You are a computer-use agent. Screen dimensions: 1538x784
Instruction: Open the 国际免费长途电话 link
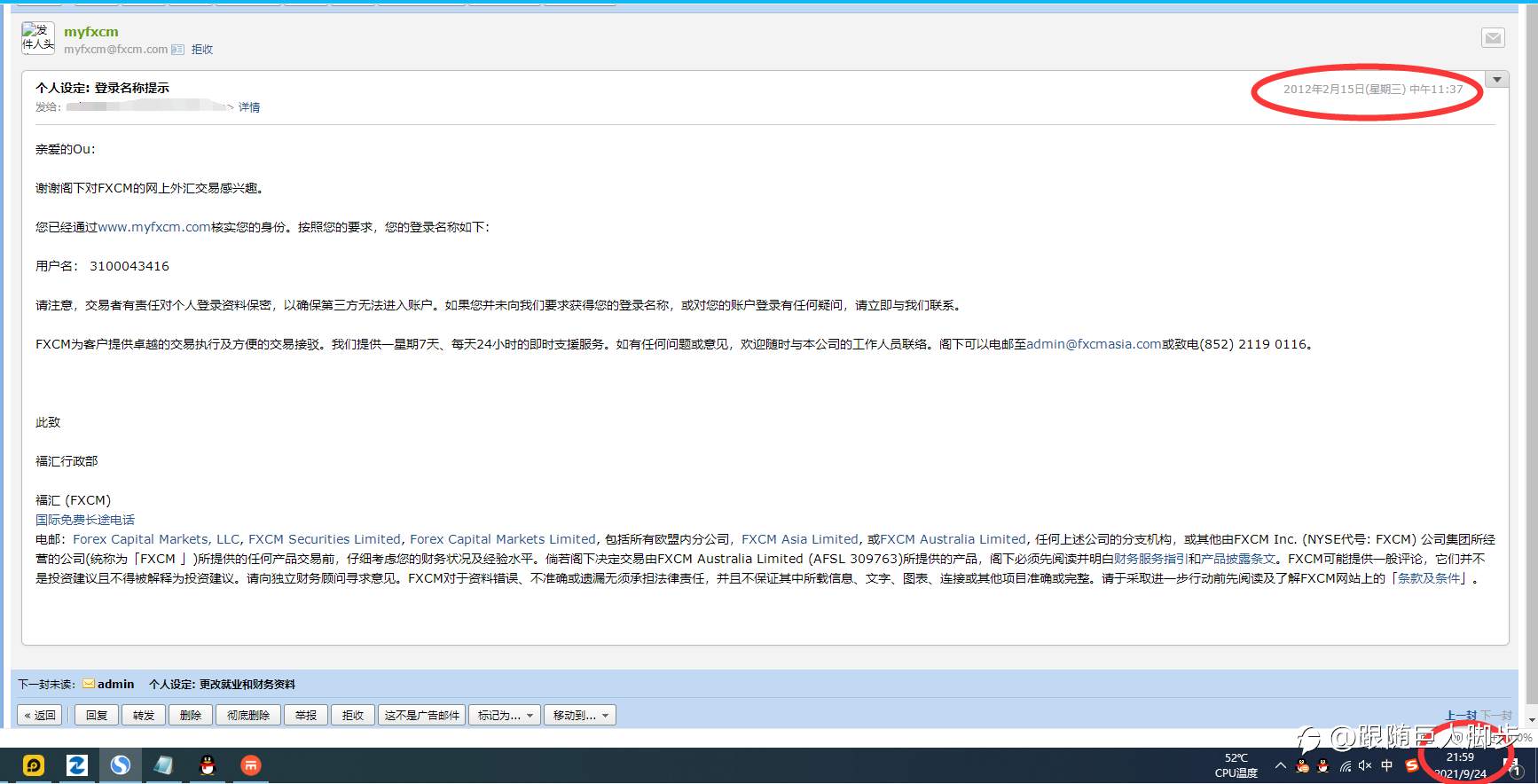coord(85,520)
